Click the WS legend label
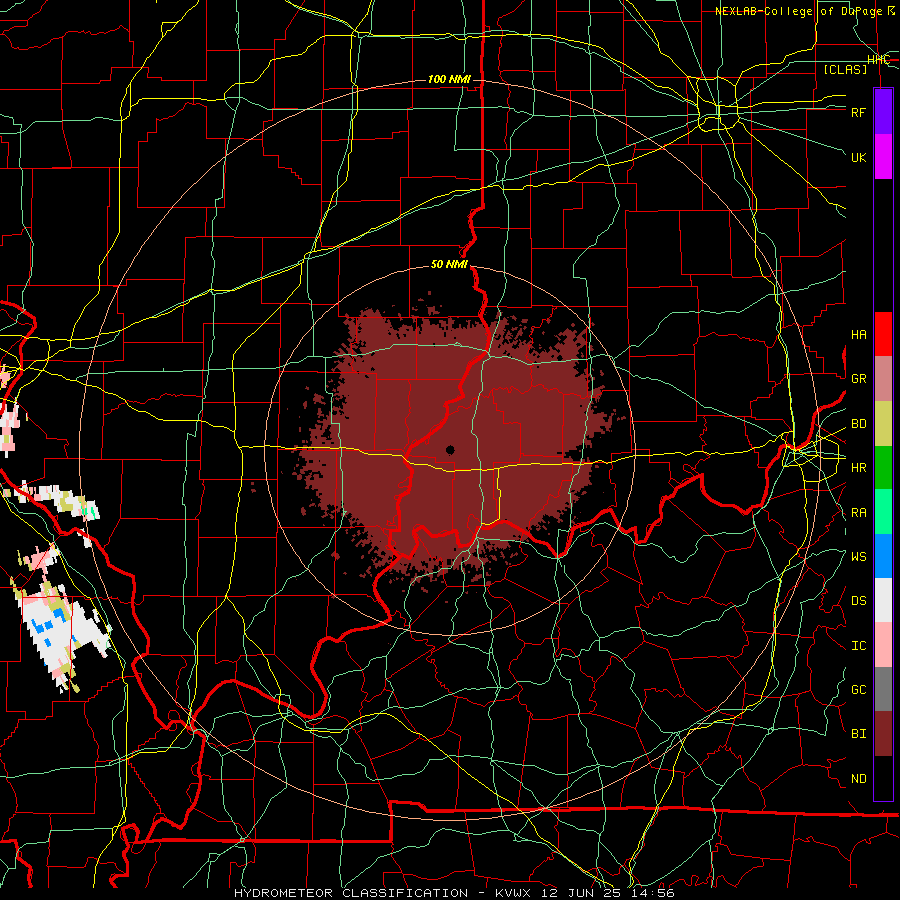 pos(858,557)
